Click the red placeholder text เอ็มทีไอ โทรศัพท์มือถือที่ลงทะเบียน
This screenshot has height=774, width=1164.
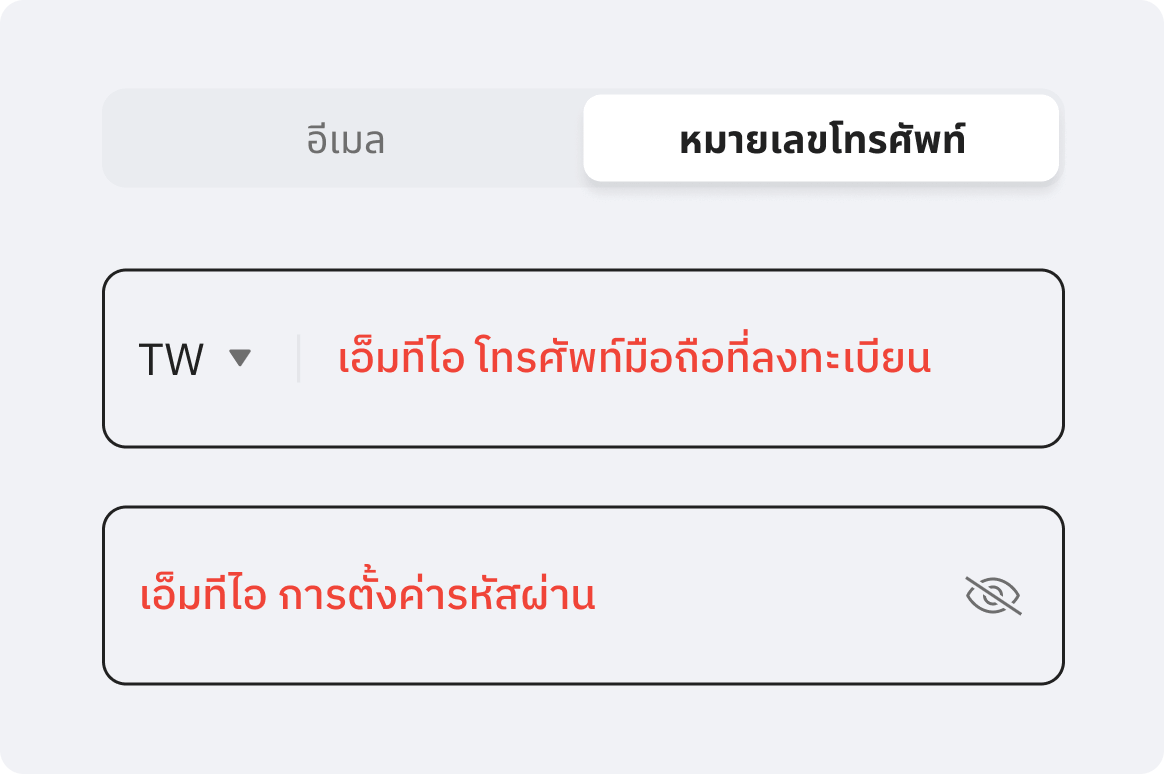[x=634, y=358]
